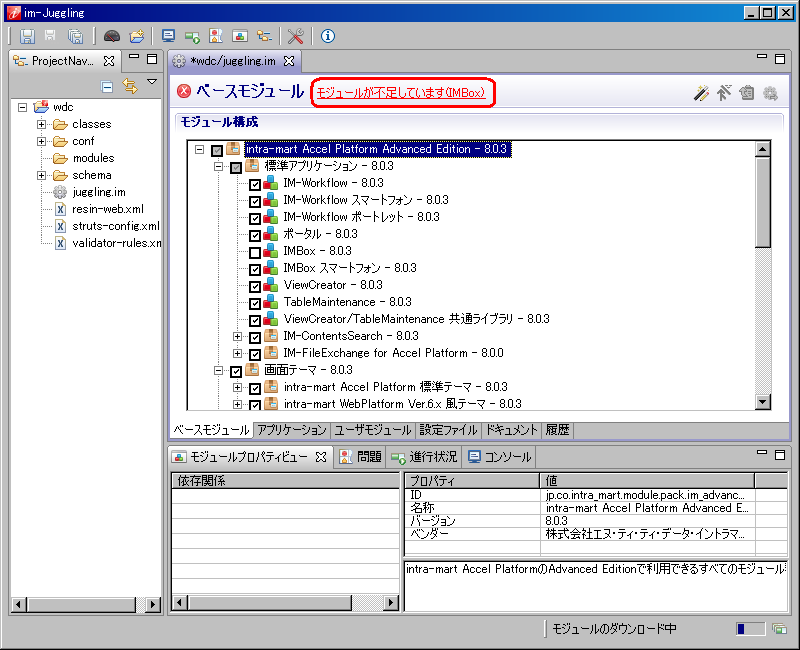
Task: Uncheck IM-Workflow - 8.0.3 module
Action: (255, 184)
